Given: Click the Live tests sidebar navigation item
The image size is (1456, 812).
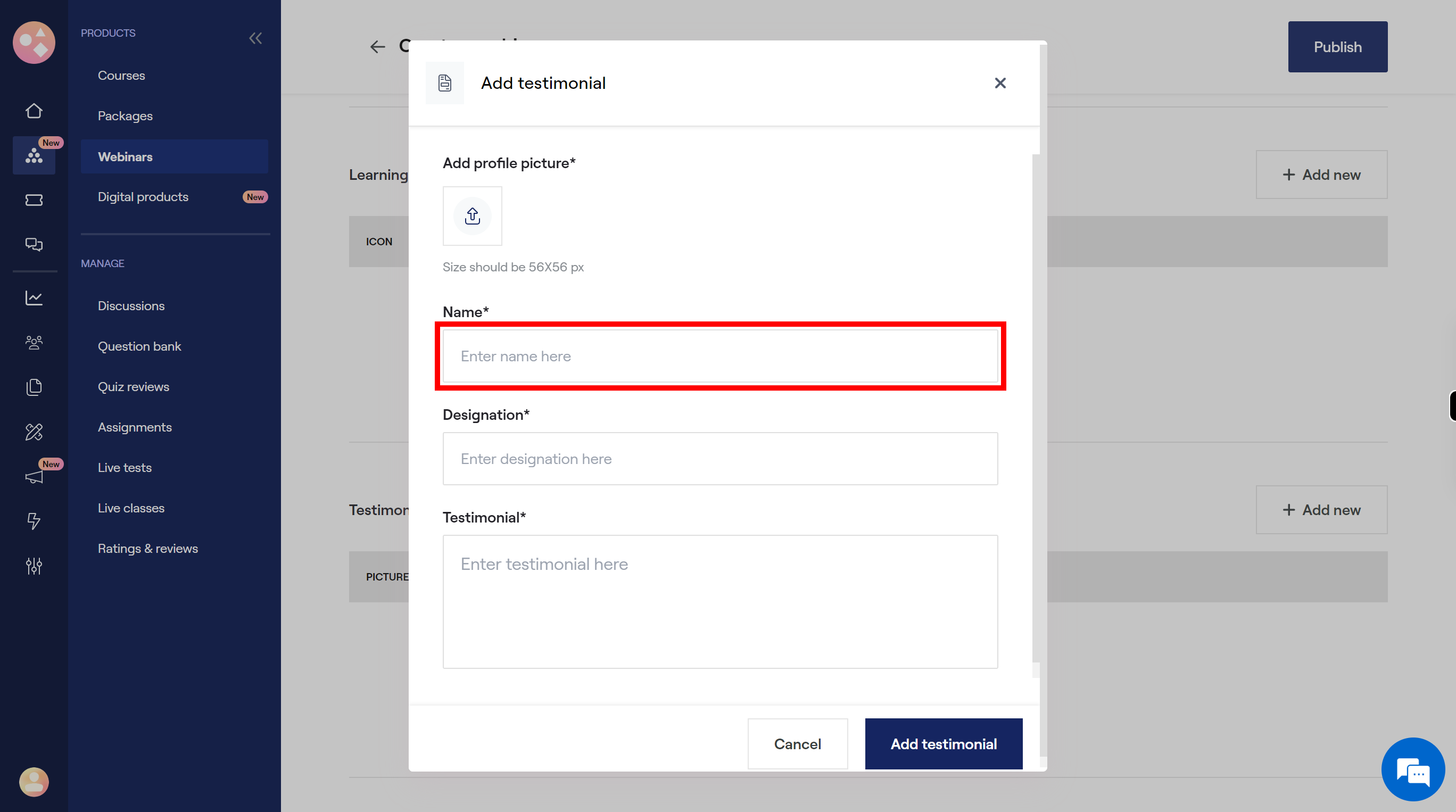Looking at the screenshot, I should 124,467.
